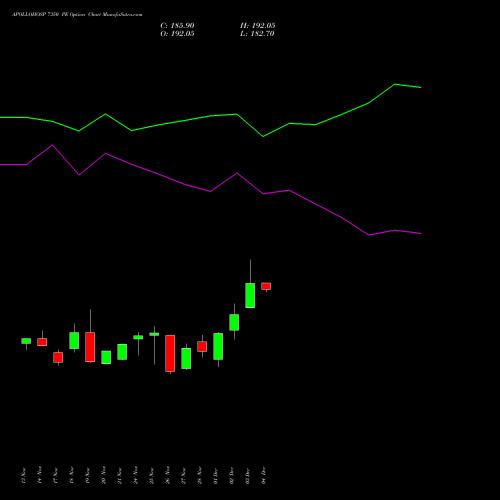
Task: Click the 03 Dec date label
Action: 248,475
